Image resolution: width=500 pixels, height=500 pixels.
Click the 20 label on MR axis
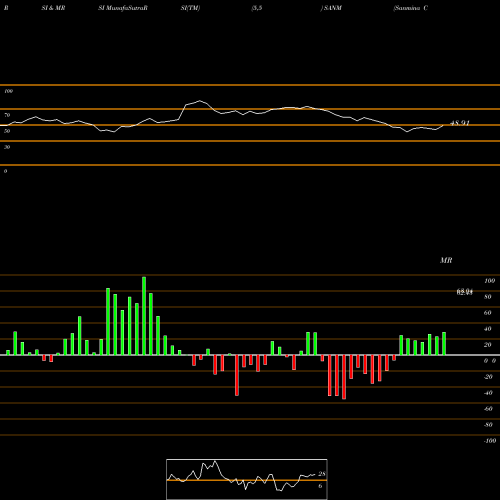point(488,345)
